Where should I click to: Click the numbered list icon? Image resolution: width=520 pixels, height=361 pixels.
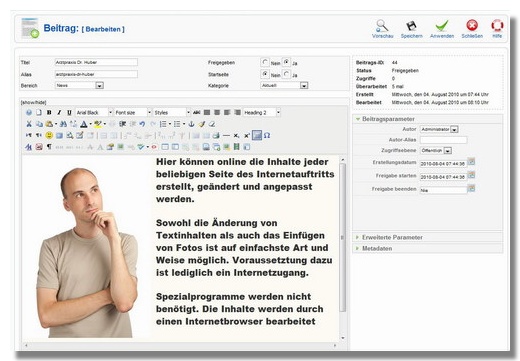pyautogui.click(x=163, y=124)
